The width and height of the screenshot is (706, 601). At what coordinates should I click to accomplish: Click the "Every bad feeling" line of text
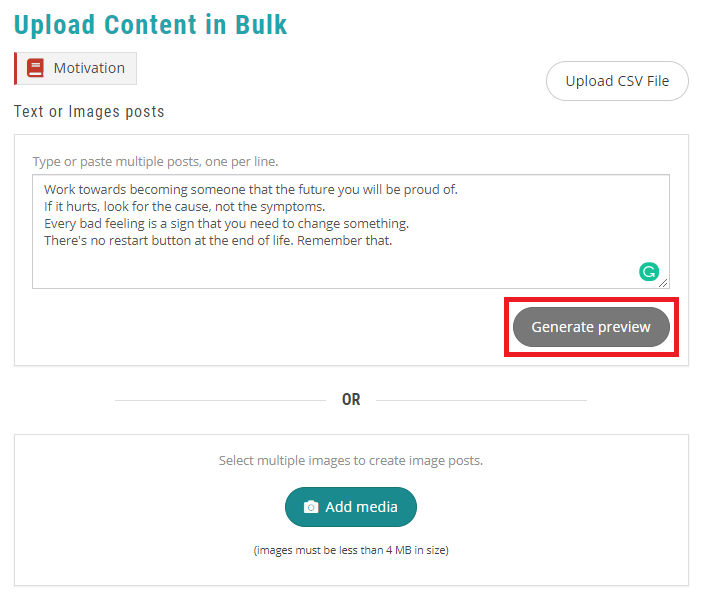(x=226, y=223)
